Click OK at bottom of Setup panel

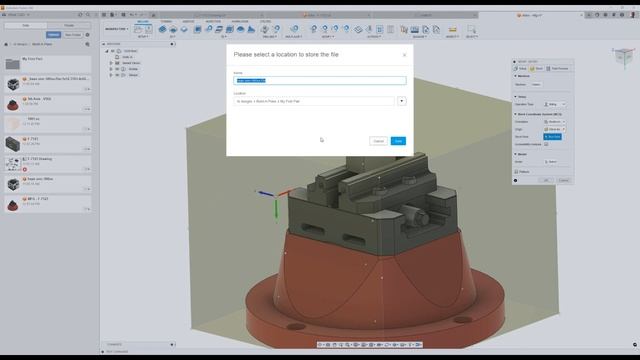[x=546, y=180]
